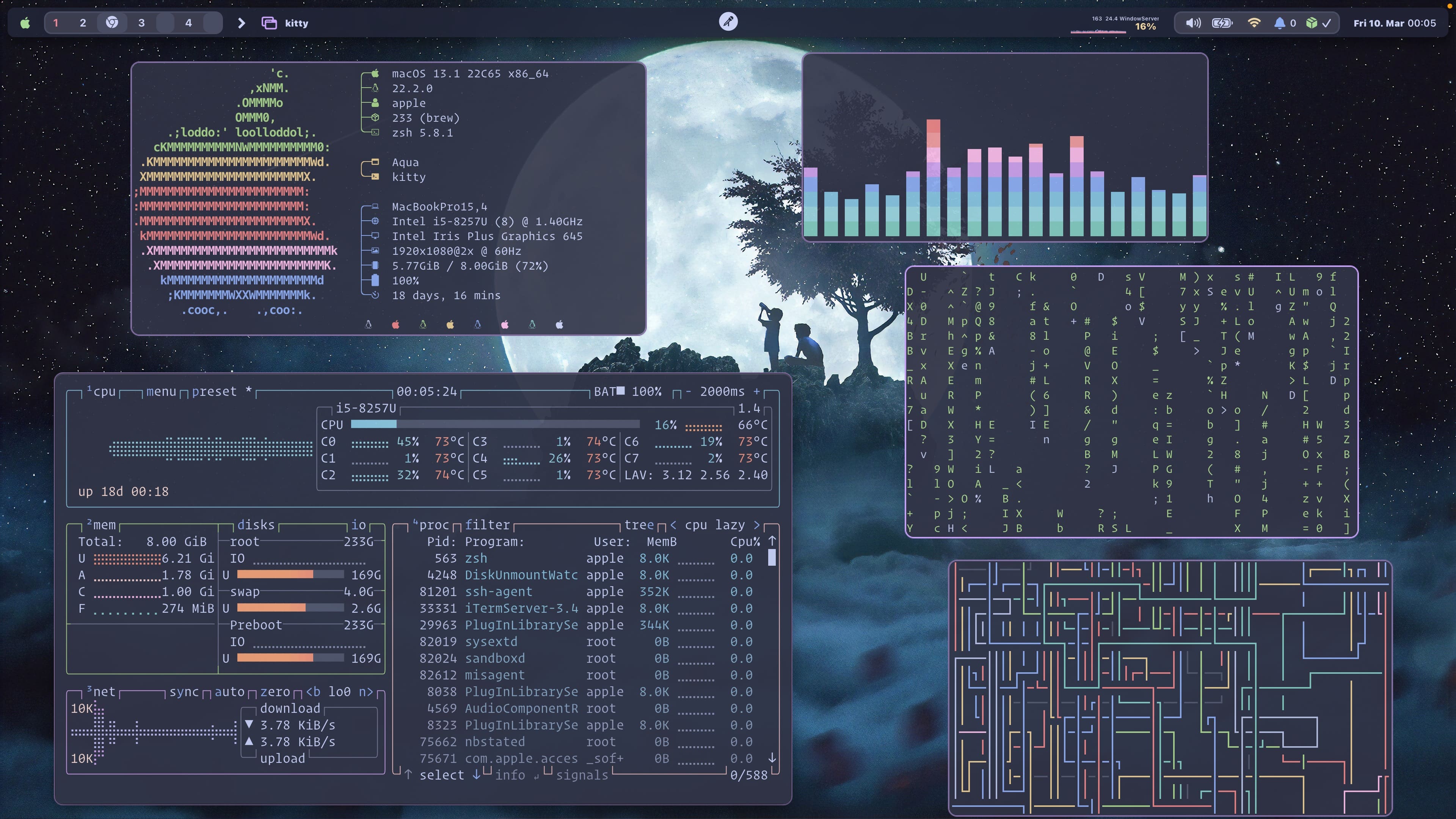Click the Chrome icon in workspace 2

point(112,23)
